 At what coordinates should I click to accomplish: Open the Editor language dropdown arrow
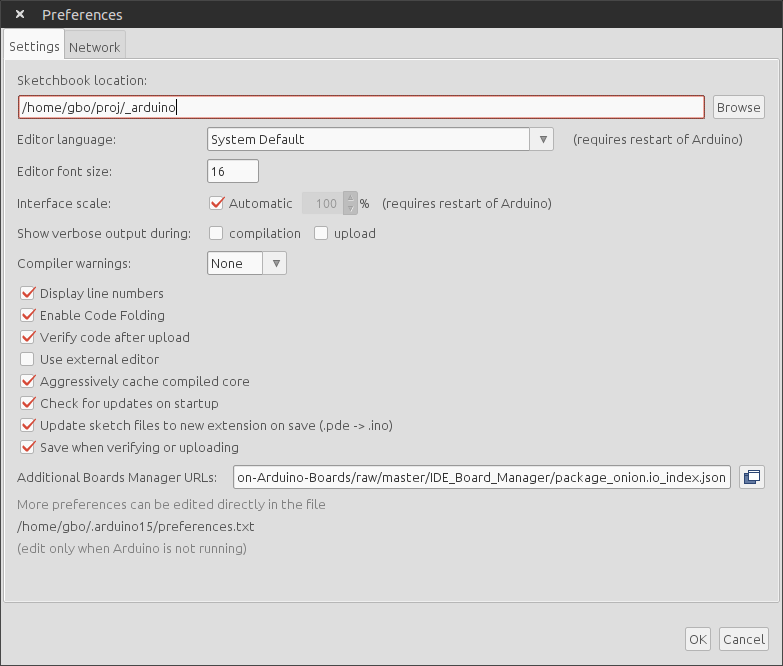pos(542,139)
